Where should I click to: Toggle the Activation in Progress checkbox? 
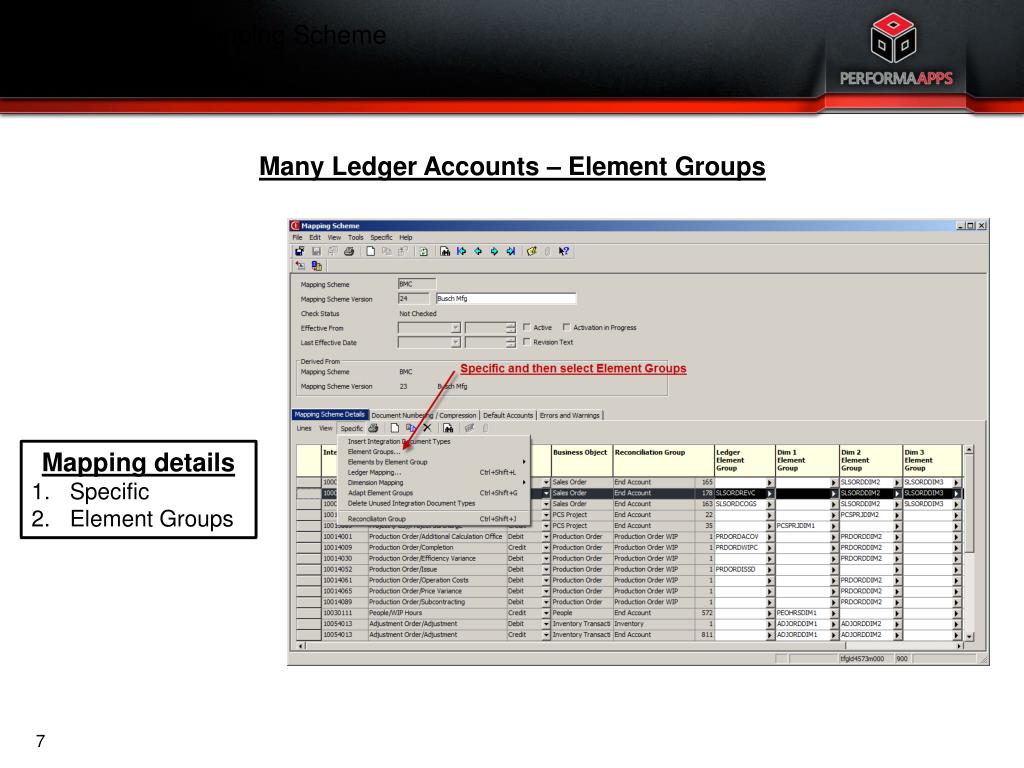566,327
